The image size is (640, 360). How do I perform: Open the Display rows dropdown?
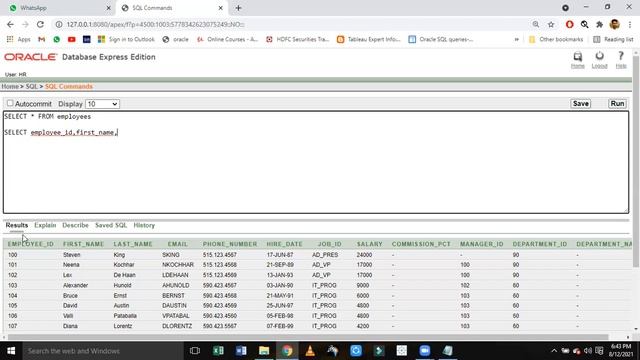click(102, 104)
